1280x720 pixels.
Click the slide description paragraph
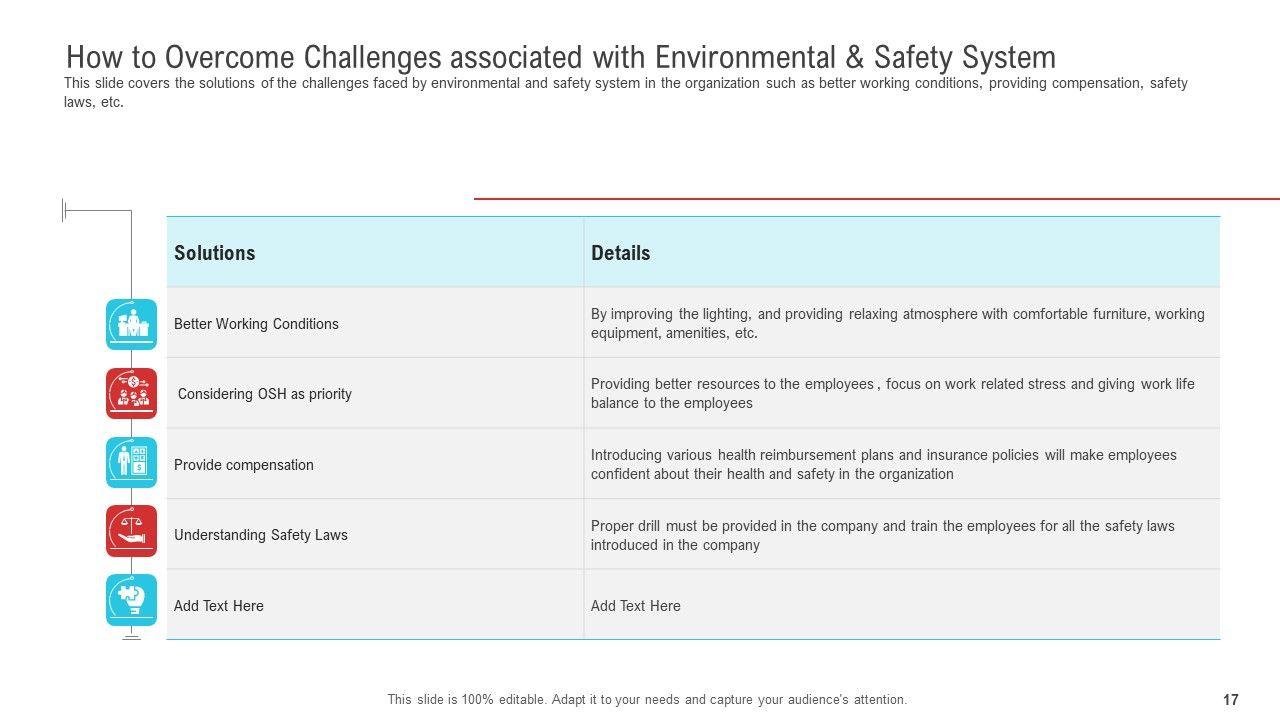625,92
